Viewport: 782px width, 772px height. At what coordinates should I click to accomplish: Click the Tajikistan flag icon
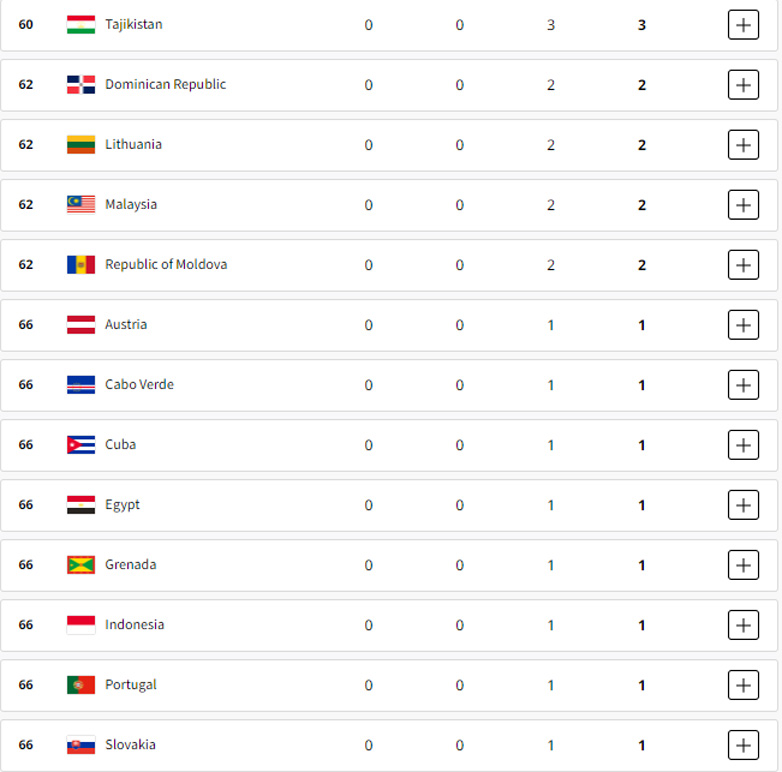81,25
